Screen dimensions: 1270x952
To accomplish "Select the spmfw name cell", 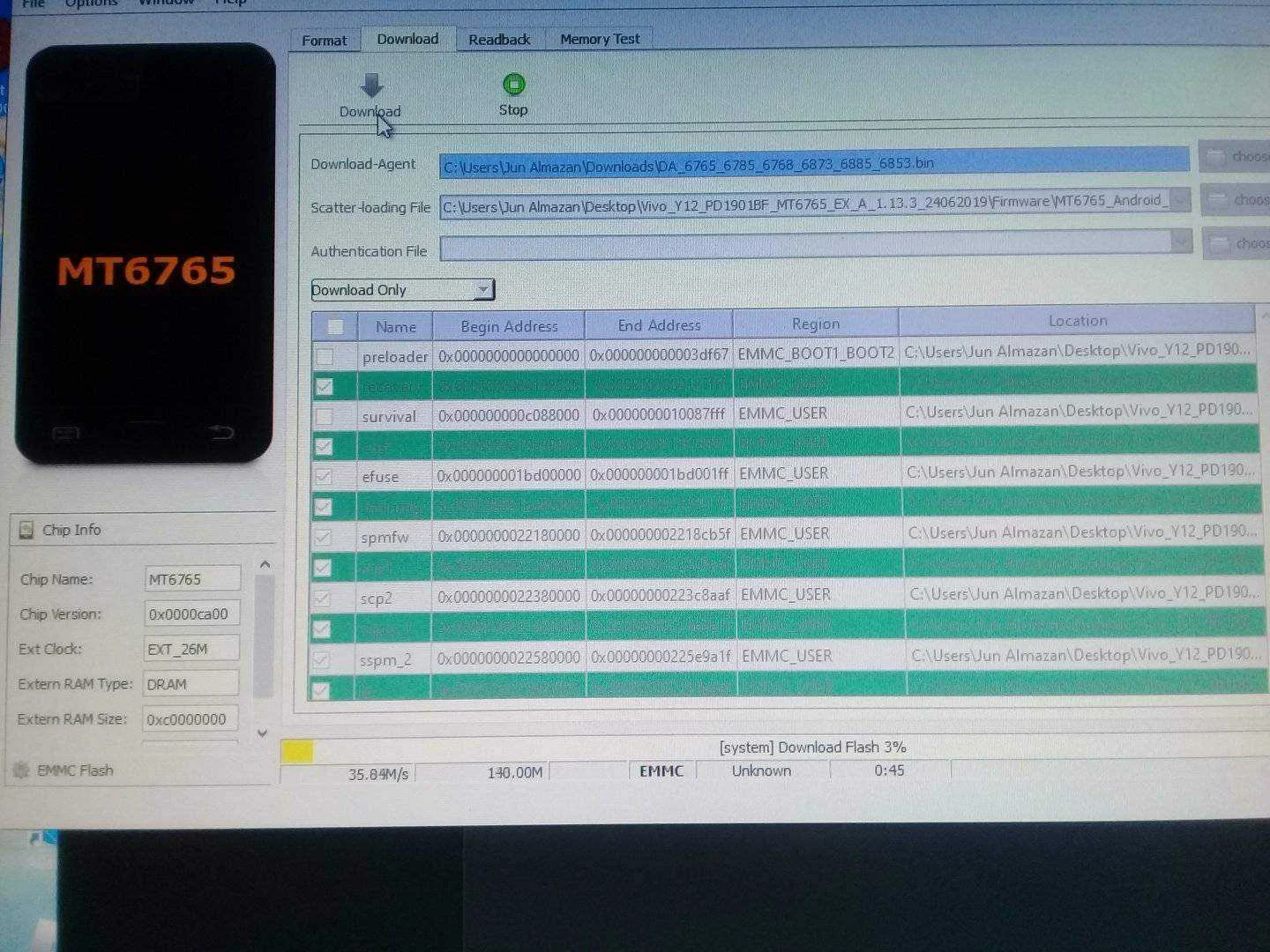I will [x=393, y=537].
